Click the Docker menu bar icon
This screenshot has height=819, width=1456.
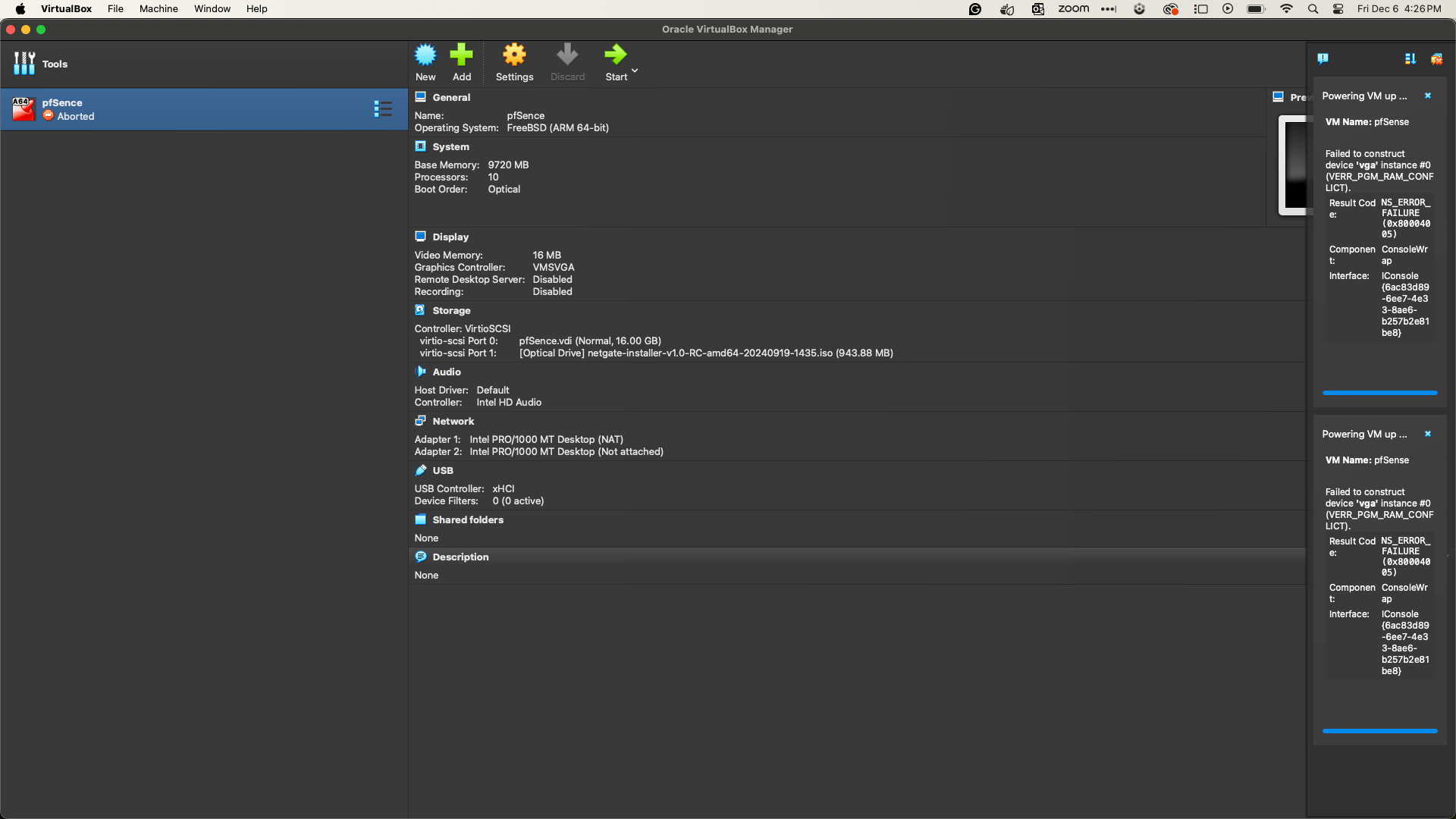(x=1007, y=8)
